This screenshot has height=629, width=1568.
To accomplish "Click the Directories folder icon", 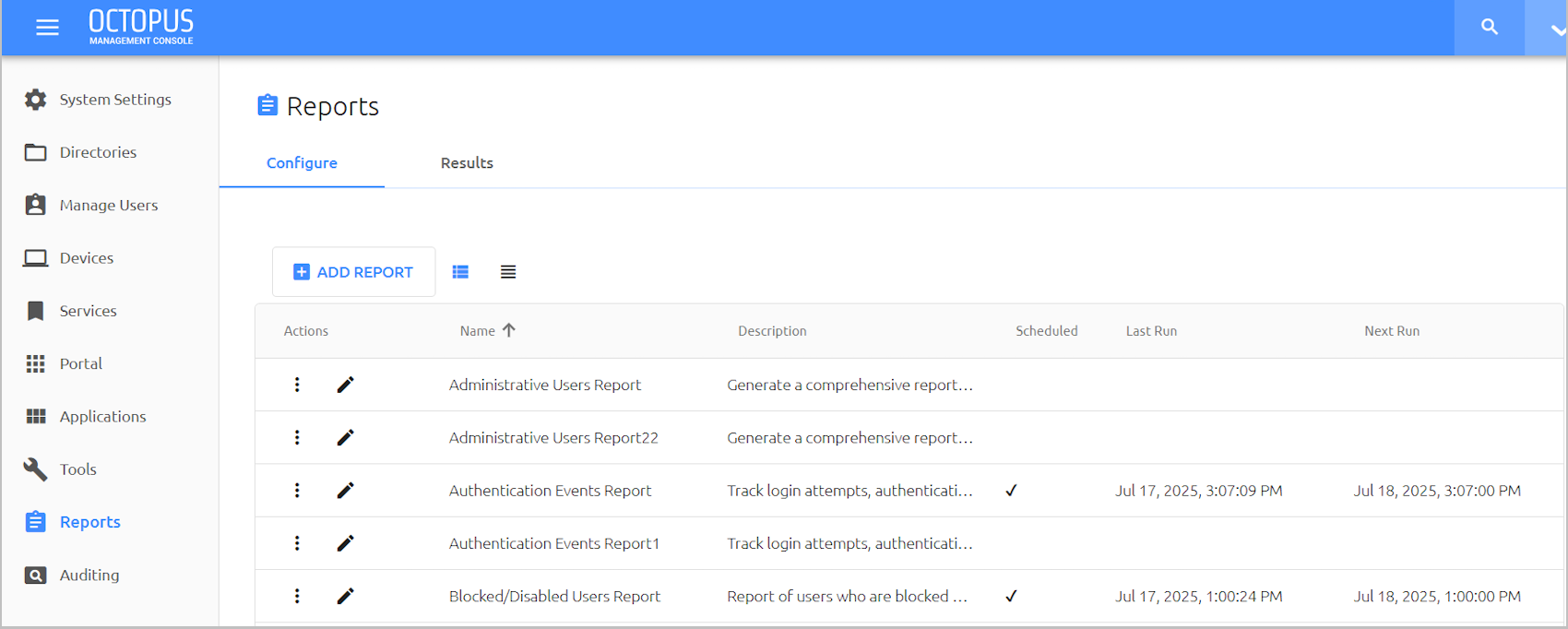I will click(35, 152).
